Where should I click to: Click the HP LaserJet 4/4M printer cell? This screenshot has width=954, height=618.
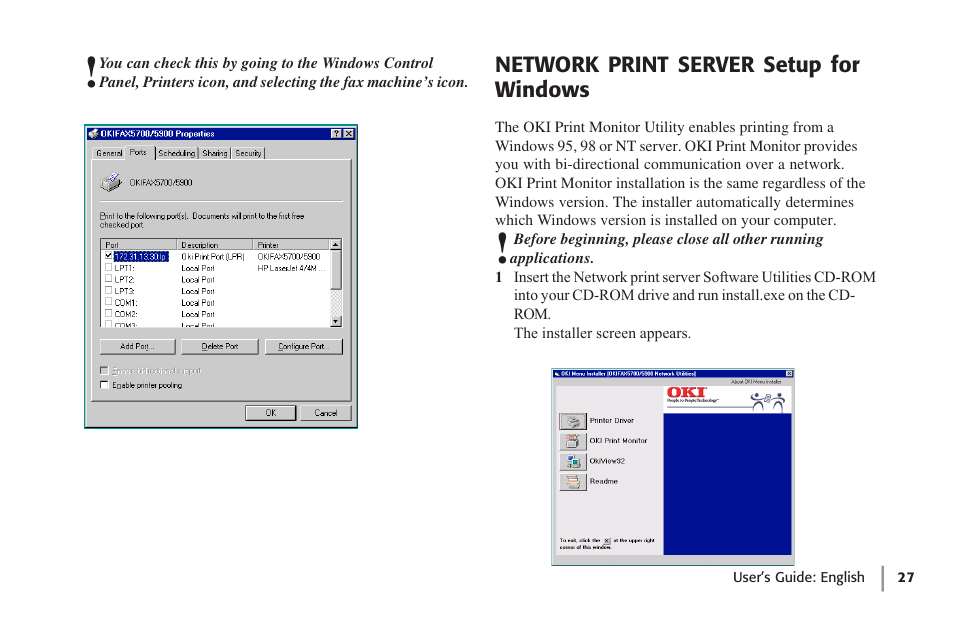pos(291,268)
